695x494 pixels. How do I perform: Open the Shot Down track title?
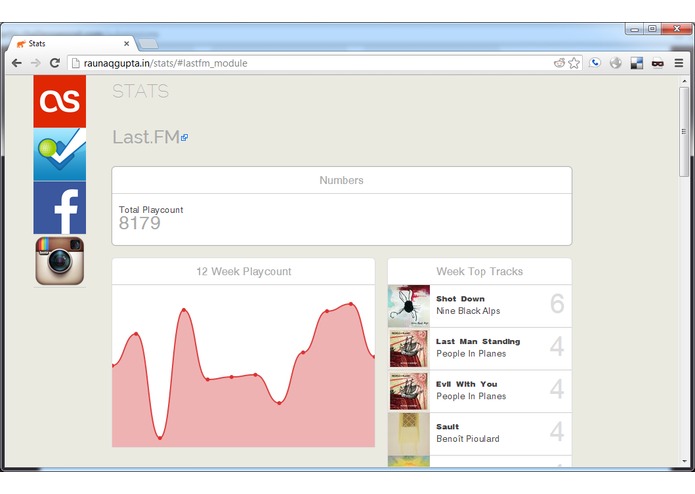click(x=460, y=299)
